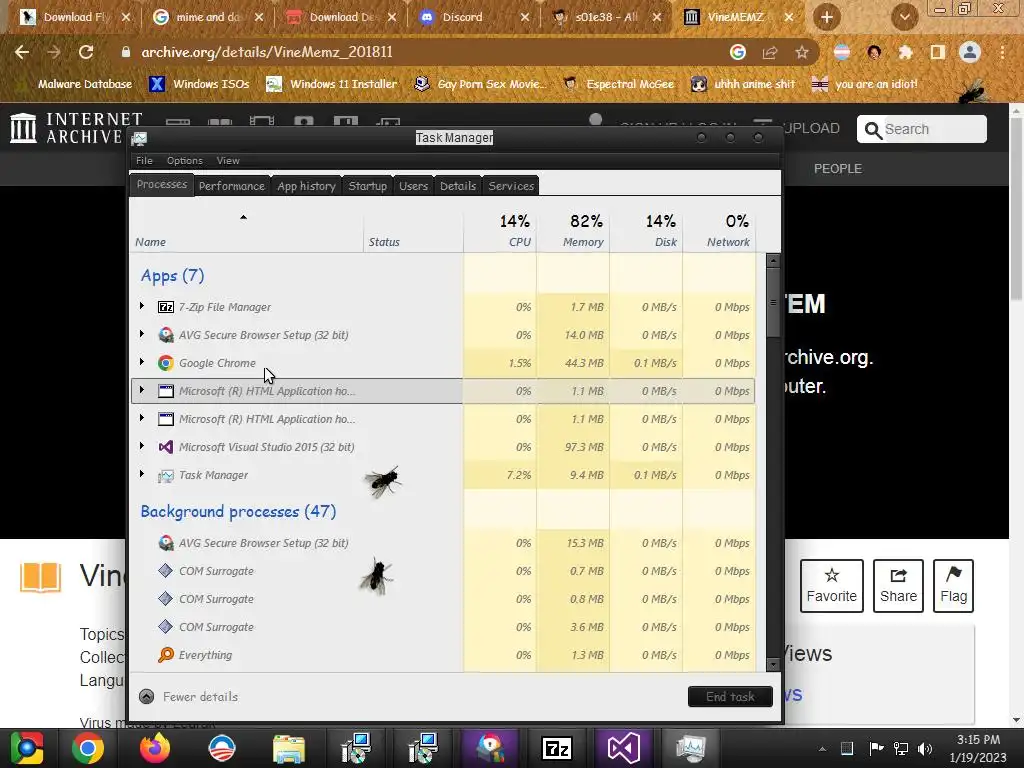
Task: Sort processes by the Name column header
Action: point(248,230)
